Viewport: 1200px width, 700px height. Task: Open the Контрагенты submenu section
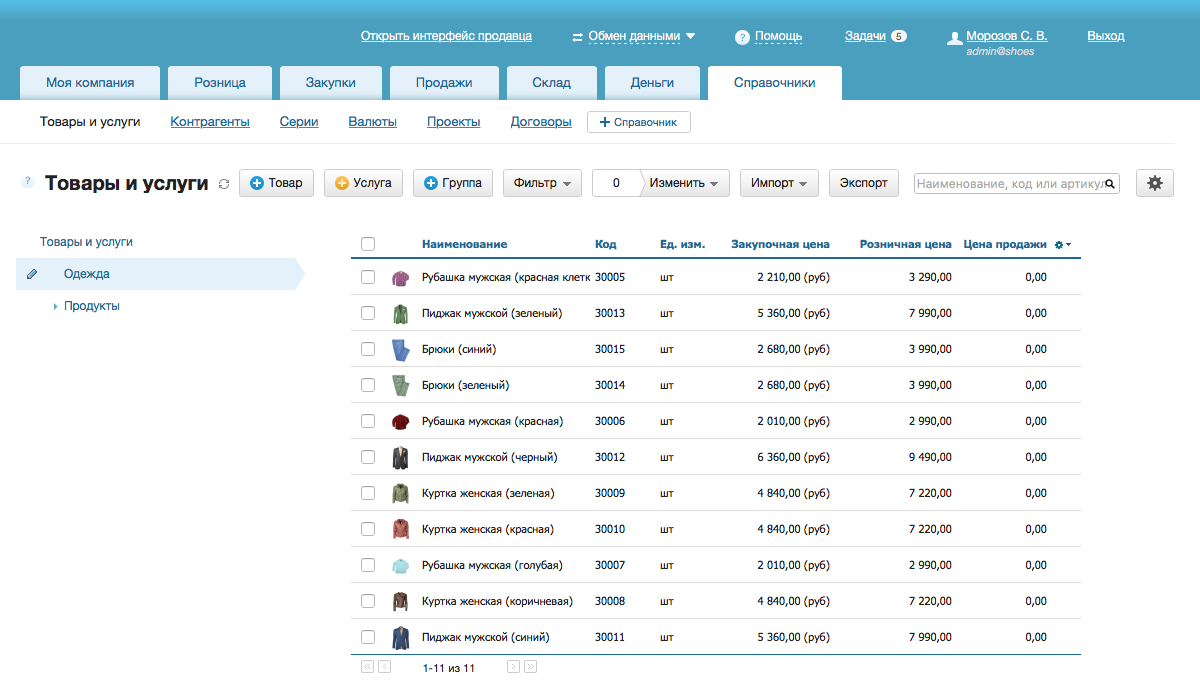[210, 122]
